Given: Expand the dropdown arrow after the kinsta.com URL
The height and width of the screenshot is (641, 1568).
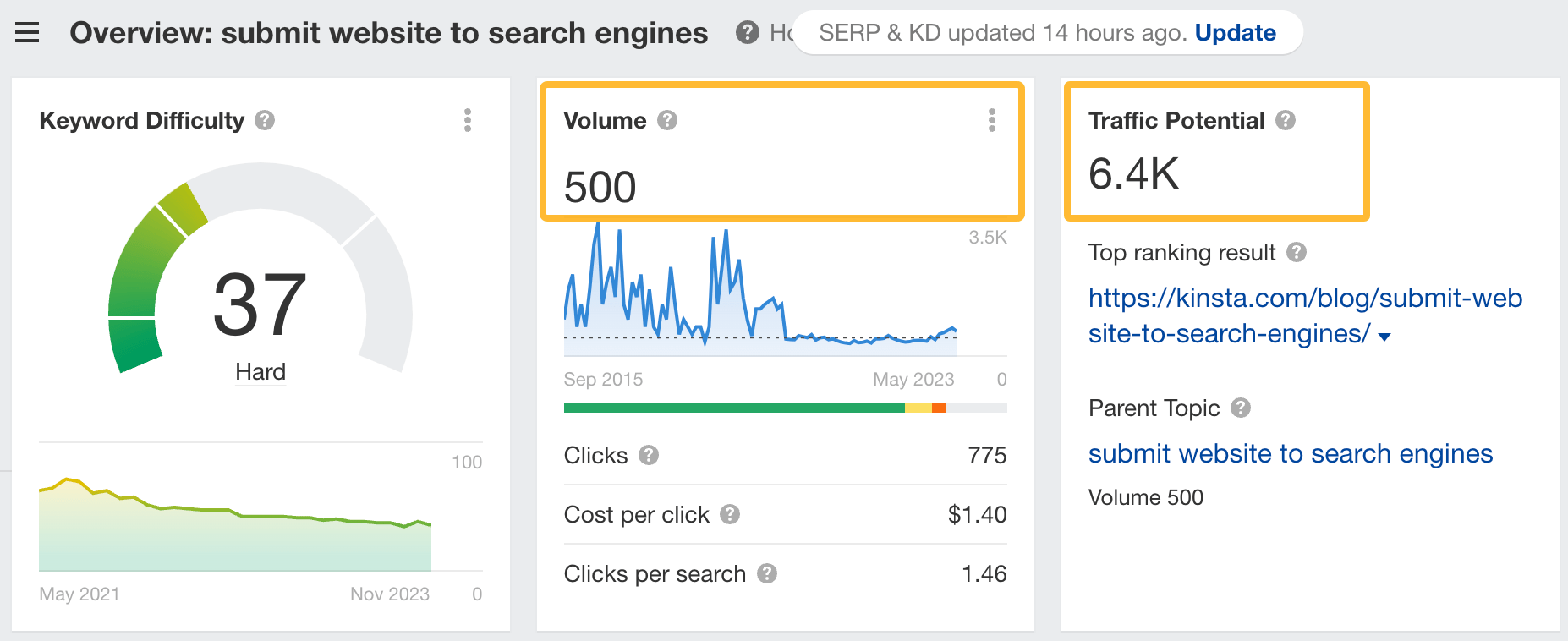Looking at the screenshot, I should pos(1384,336).
